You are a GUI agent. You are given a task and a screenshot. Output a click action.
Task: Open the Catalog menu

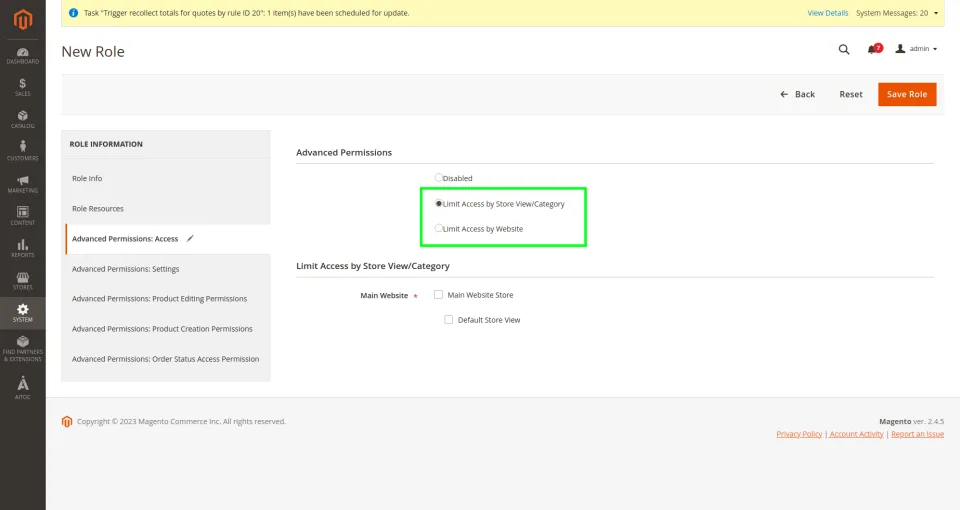pos(23,120)
